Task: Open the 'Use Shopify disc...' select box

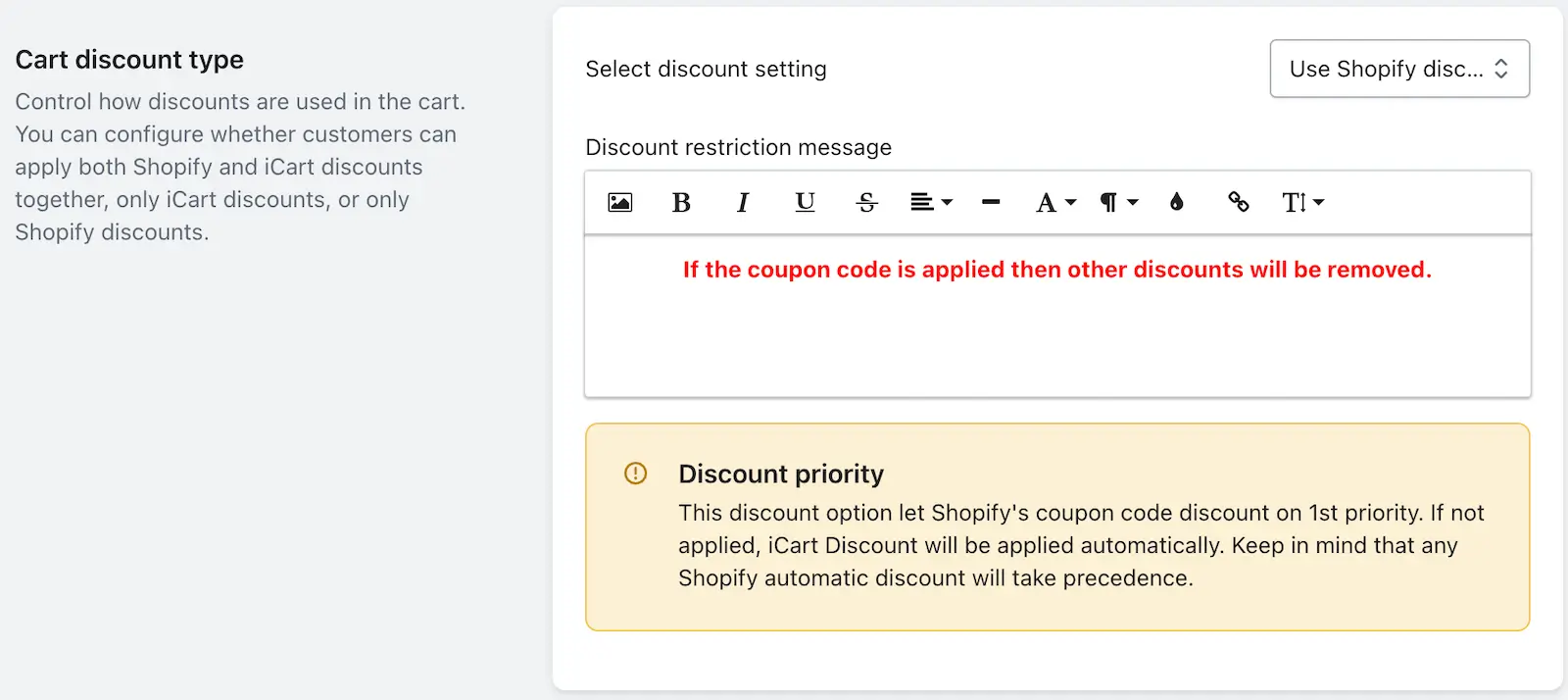Action: 1399,69
